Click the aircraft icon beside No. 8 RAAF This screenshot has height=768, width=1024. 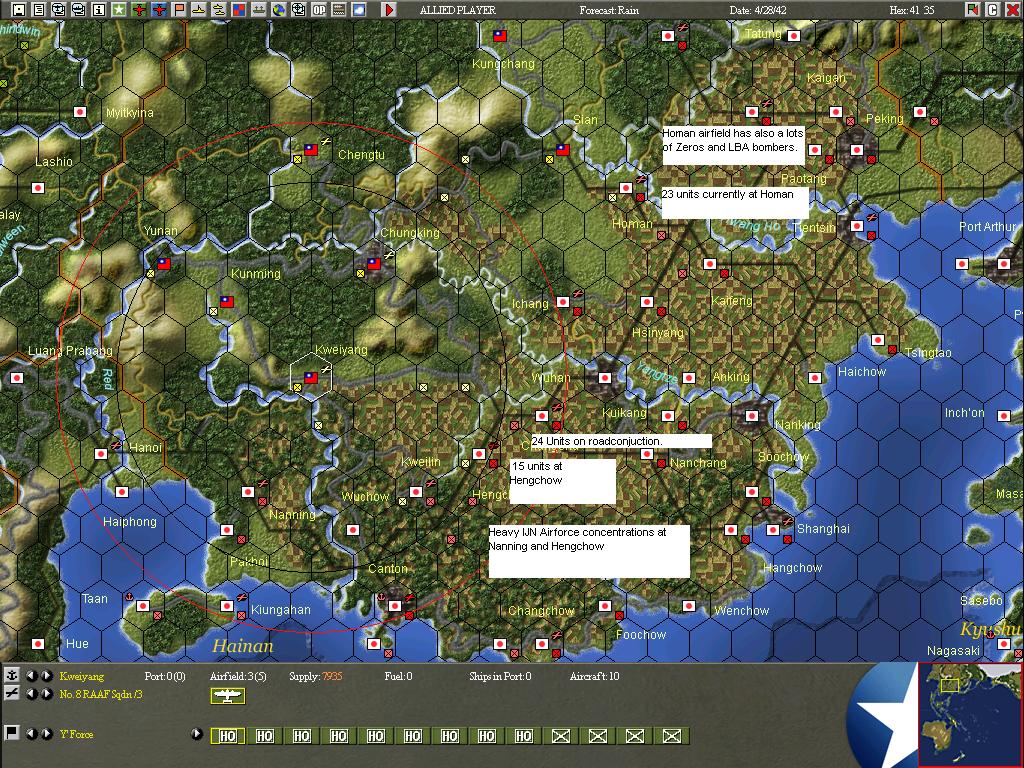tap(12, 694)
